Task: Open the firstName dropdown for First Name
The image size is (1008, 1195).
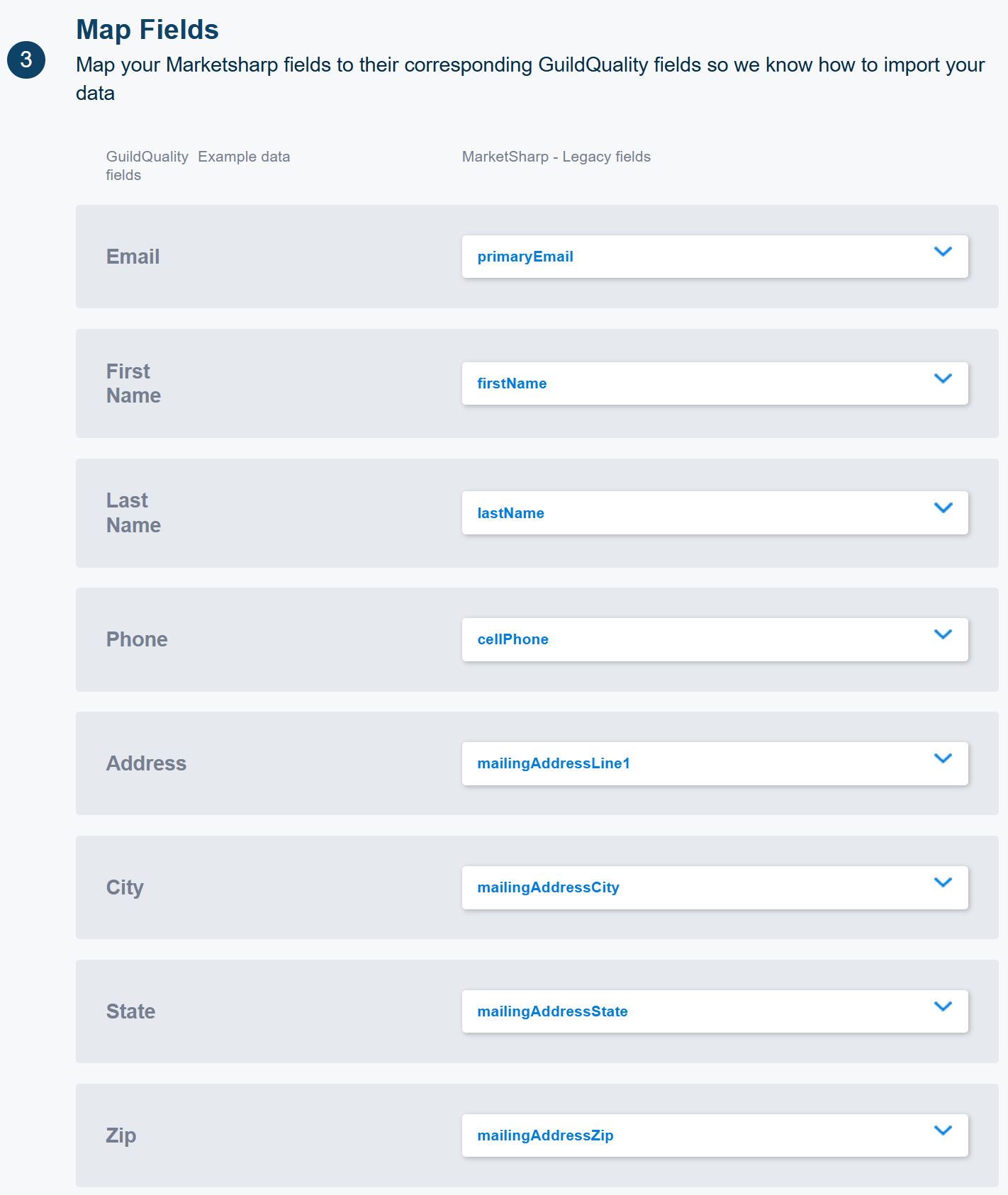Action: click(x=715, y=383)
